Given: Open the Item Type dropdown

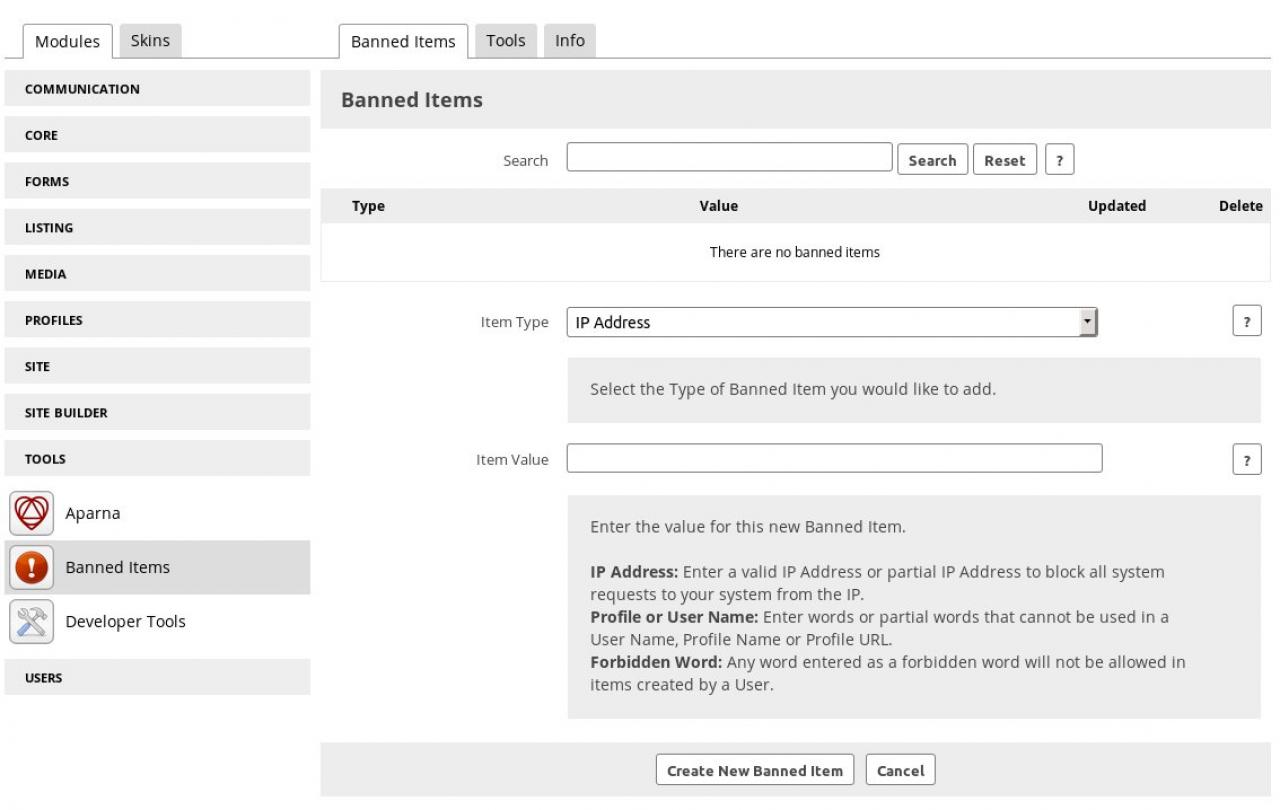Looking at the screenshot, I should pyautogui.click(x=832, y=322).
